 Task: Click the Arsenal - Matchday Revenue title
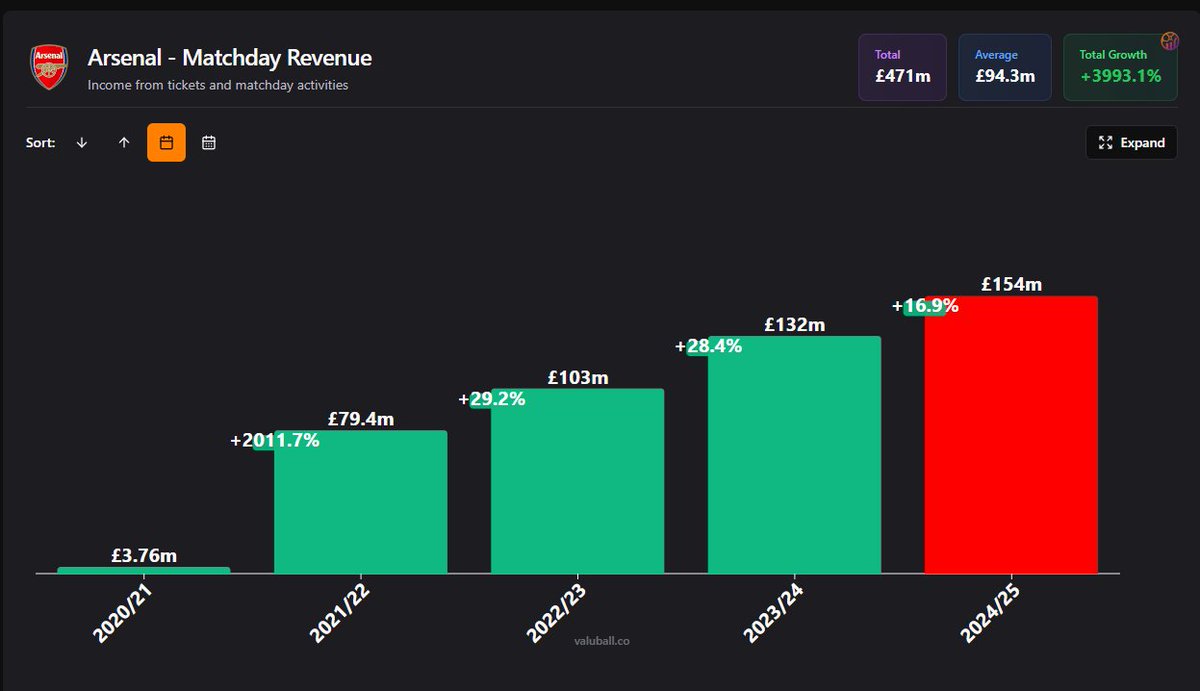pyautogui.click(x=230, y=58)
